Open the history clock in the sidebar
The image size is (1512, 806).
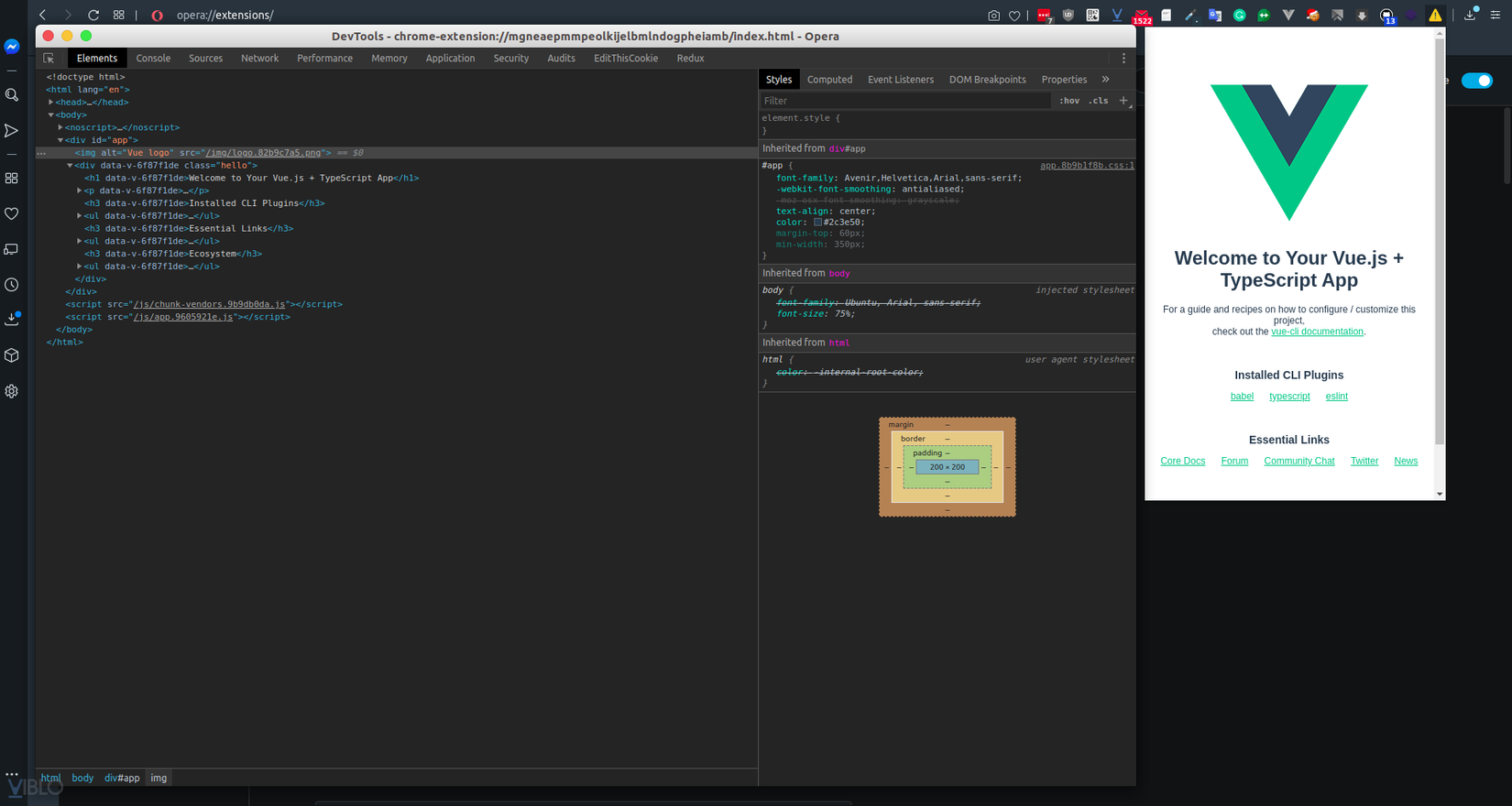12,285
